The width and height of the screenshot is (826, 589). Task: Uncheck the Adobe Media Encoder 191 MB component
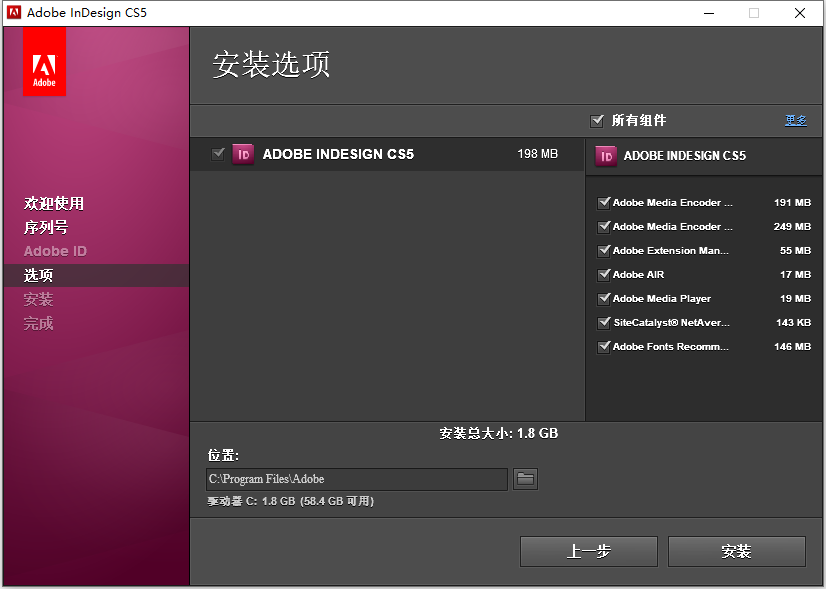coord(604,203)
